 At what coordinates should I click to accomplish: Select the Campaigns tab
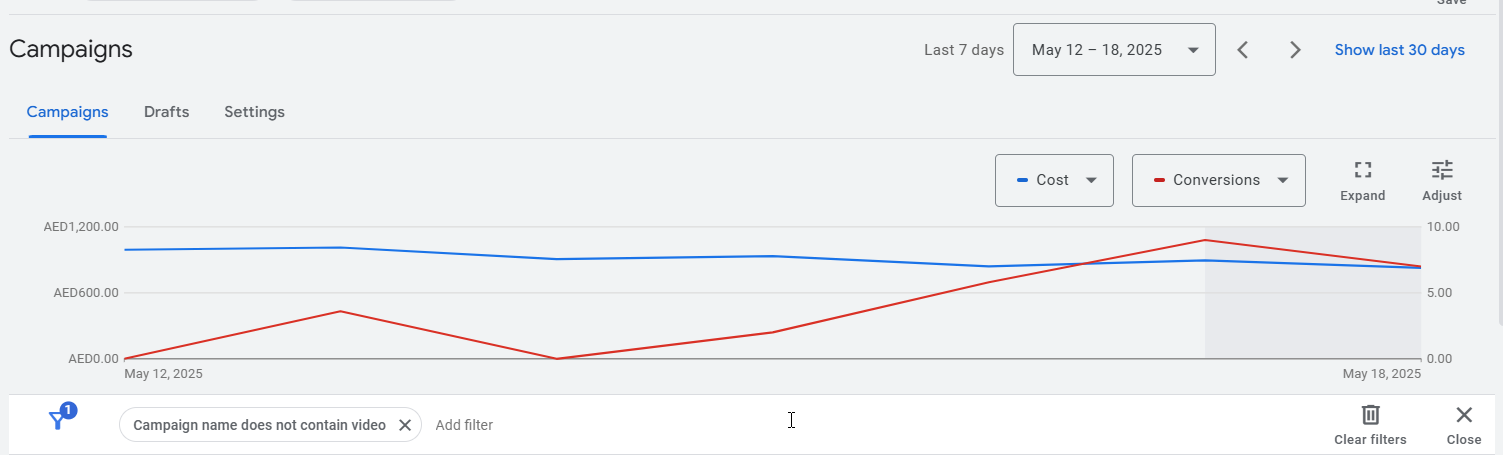tap(68, 112)
